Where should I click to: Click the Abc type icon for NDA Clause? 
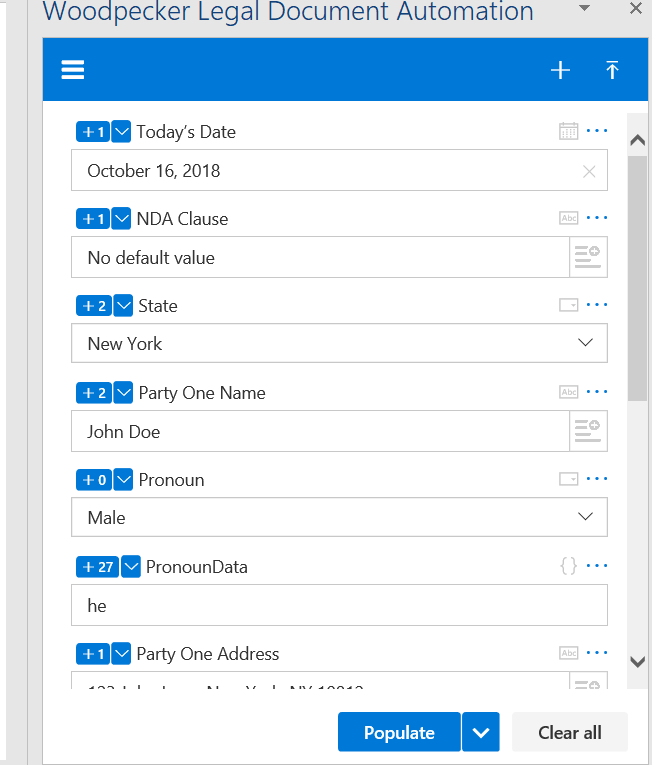click(x=569, y=218)
